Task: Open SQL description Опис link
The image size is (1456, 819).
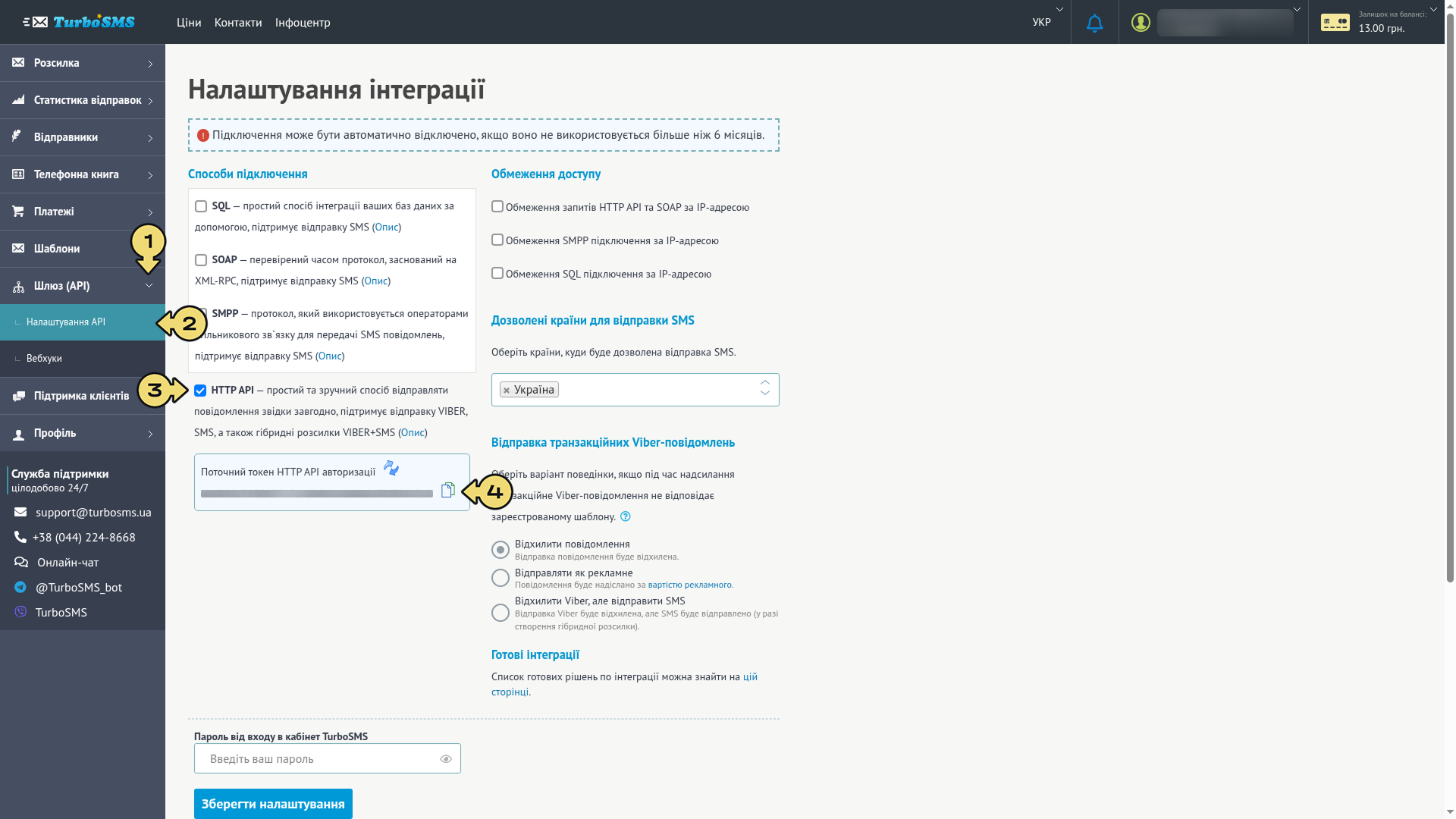Action: [386, 227]
